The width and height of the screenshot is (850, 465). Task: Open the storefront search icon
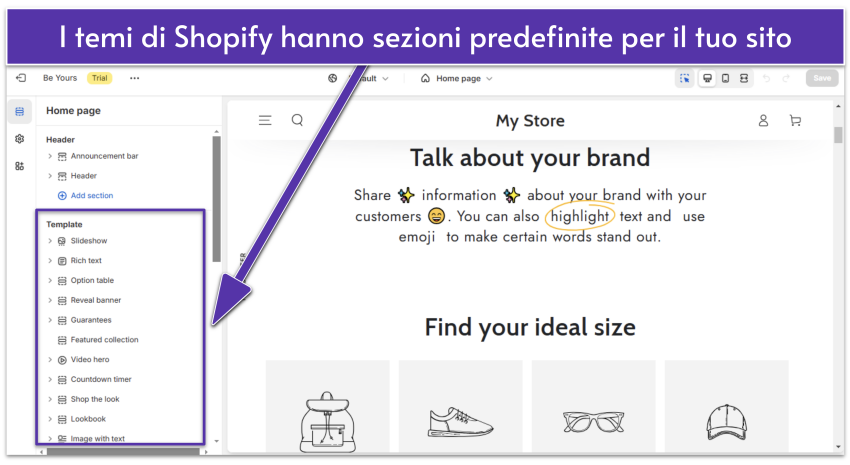tap(297, 121)
